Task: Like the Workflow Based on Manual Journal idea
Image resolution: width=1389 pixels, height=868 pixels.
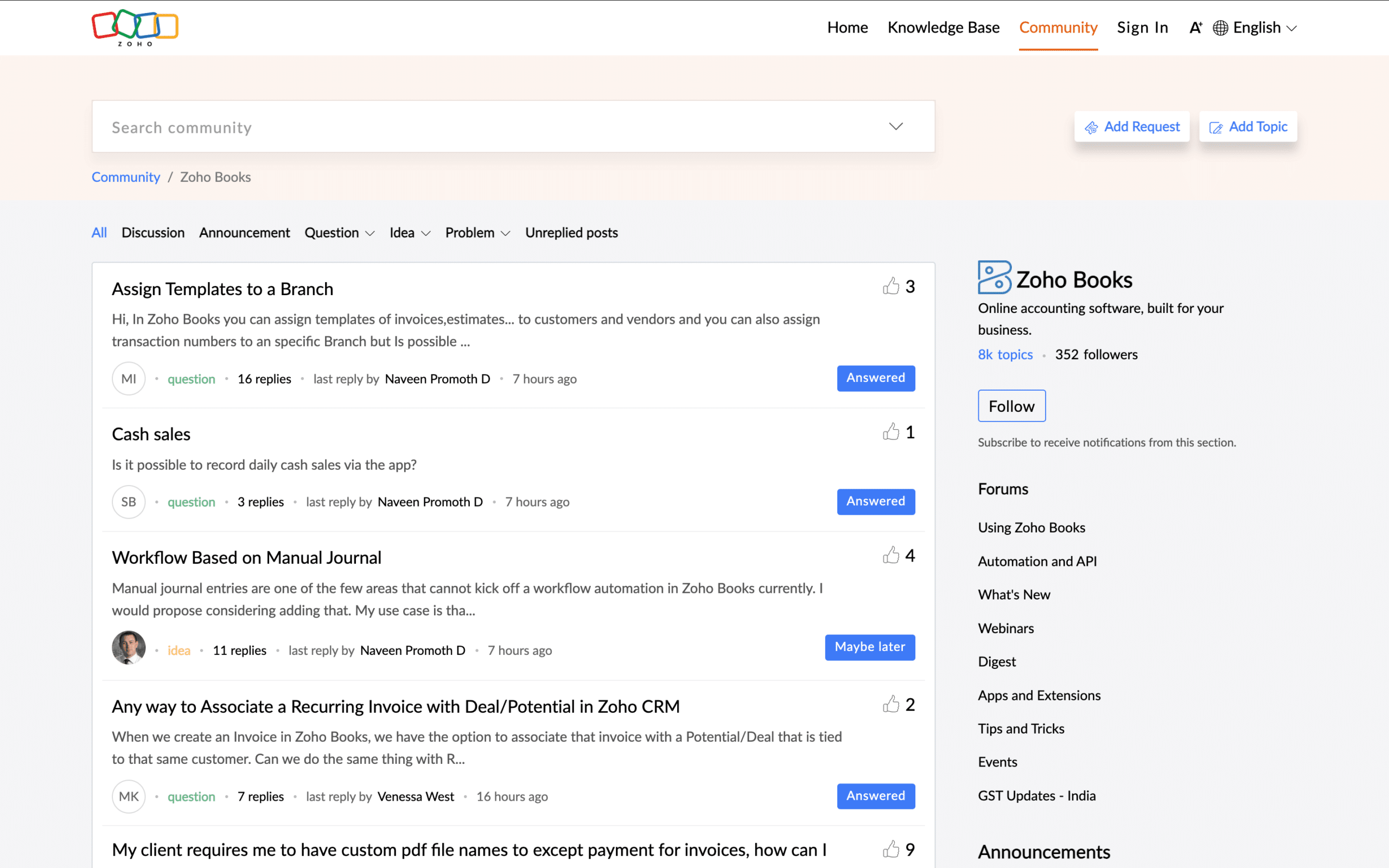Action: coord(891,554)
